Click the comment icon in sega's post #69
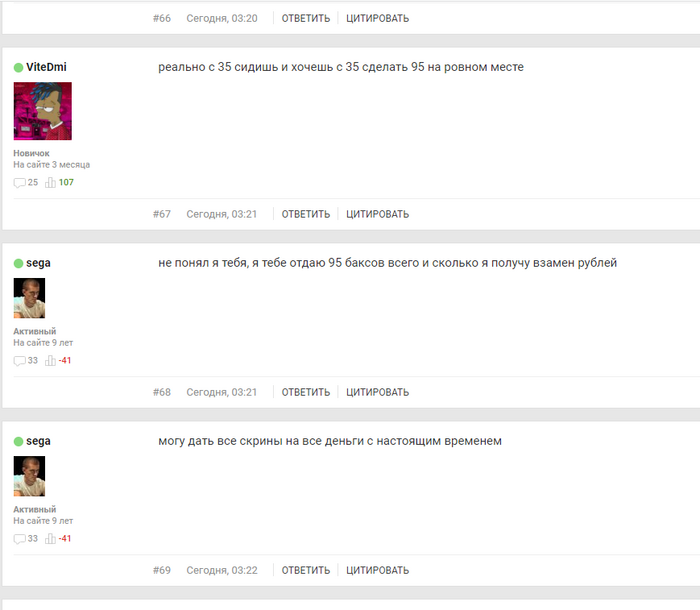700x610 pixels. click(19, 539)
